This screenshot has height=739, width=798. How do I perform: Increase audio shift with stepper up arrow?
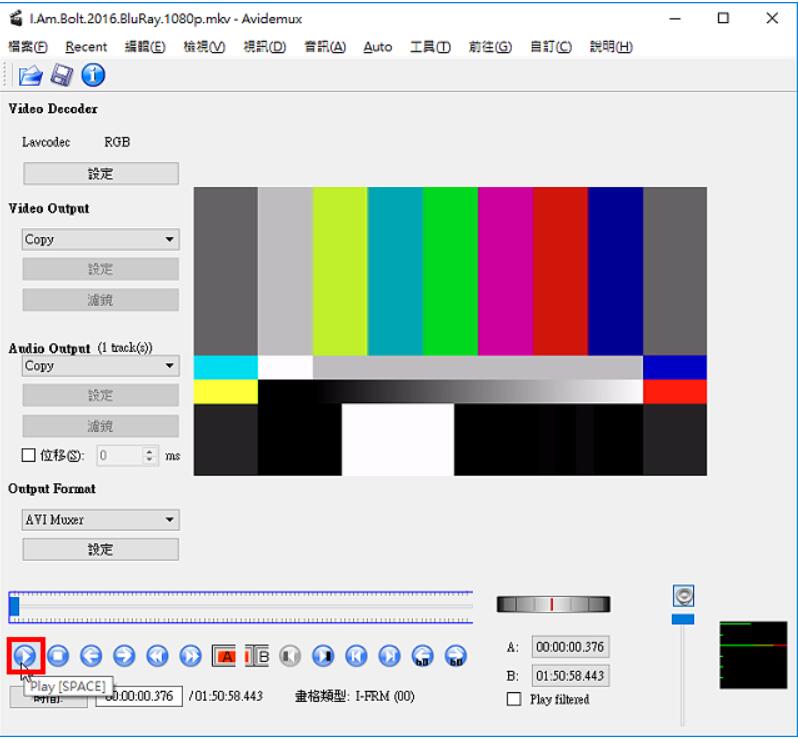coord(149,450)
